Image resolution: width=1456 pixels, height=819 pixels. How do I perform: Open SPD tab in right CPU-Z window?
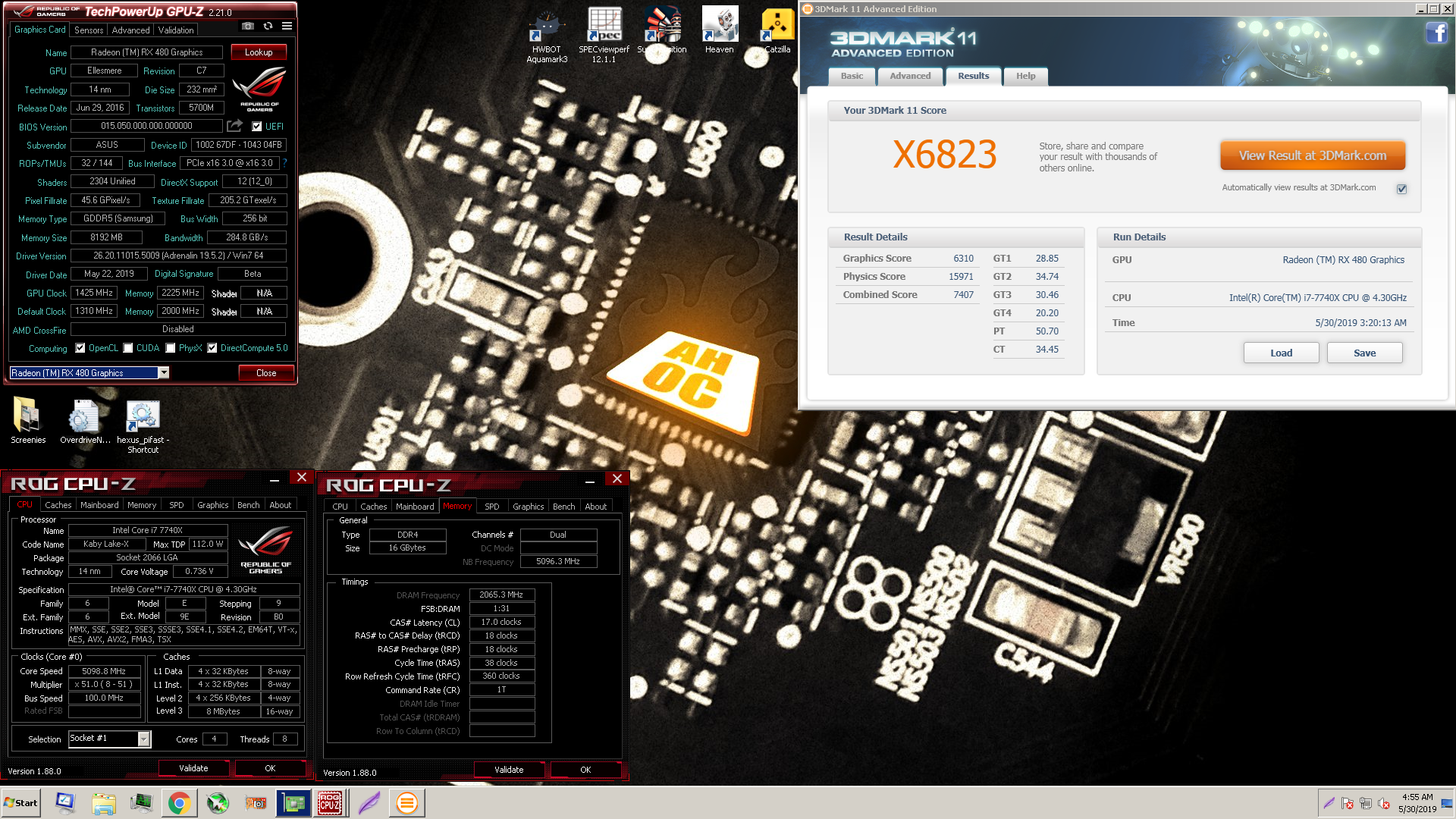492,507
